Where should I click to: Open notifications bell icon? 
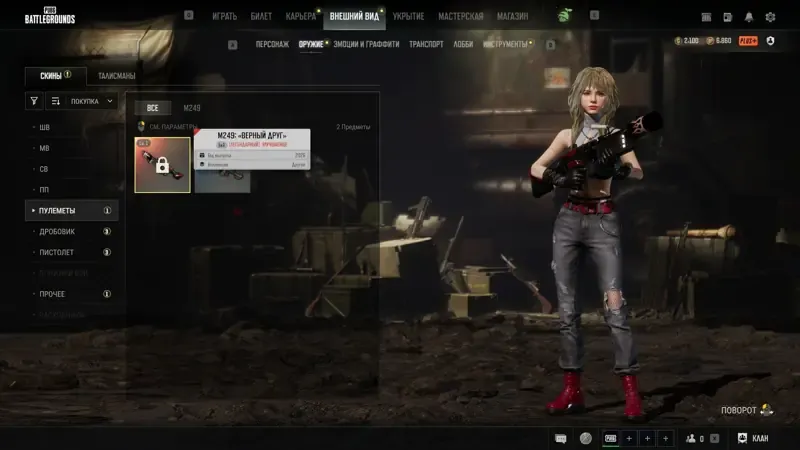(748, 17)
